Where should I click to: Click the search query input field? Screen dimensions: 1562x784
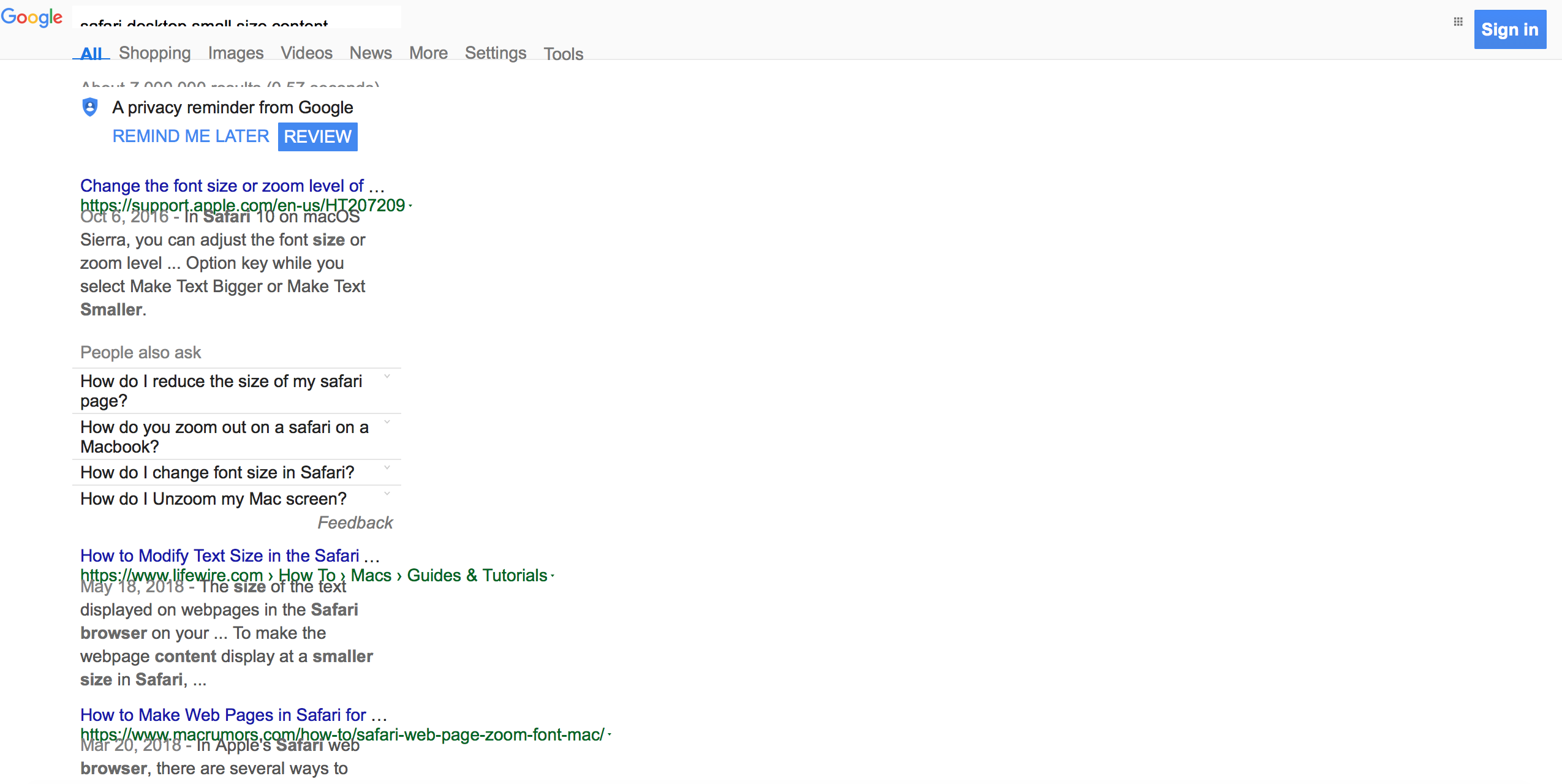[x=236, y=17]
